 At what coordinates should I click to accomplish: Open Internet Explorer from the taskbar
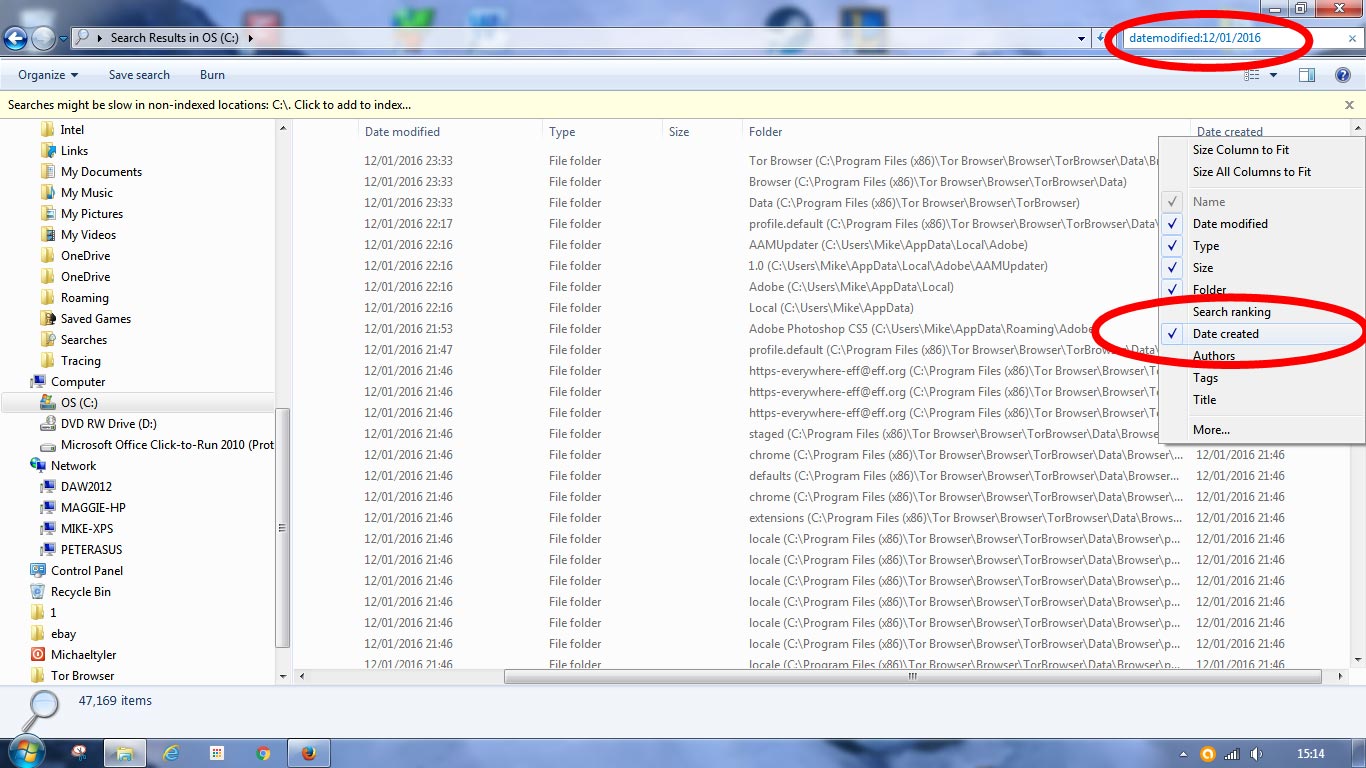tap(171, 753)
